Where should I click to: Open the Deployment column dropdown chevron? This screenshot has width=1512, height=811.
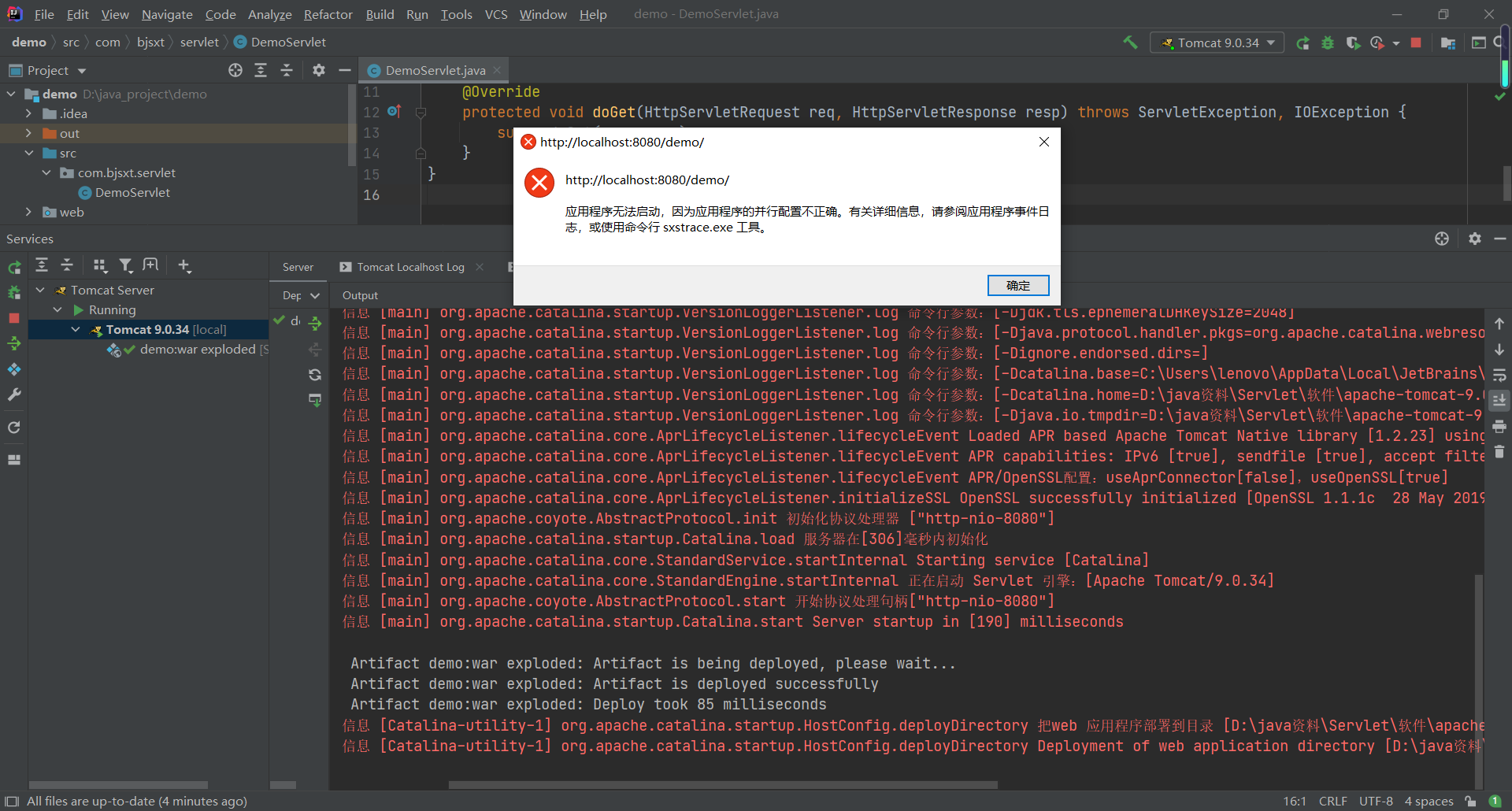[x=315, y=295]
